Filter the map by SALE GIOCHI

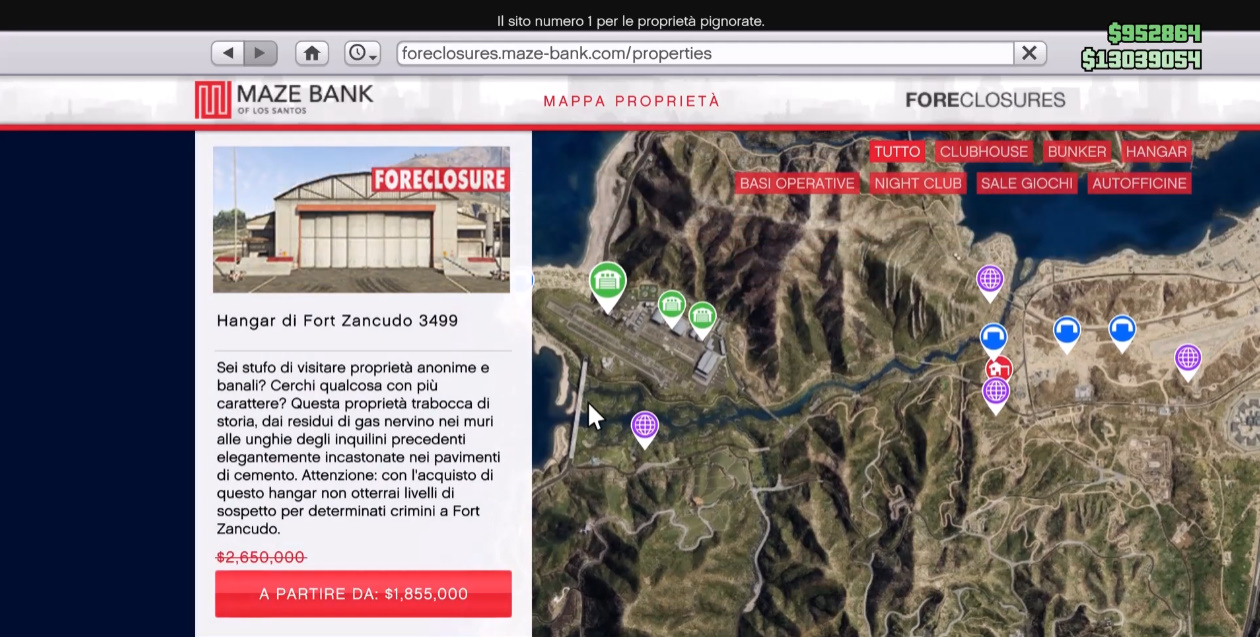tap(1027, 183)
